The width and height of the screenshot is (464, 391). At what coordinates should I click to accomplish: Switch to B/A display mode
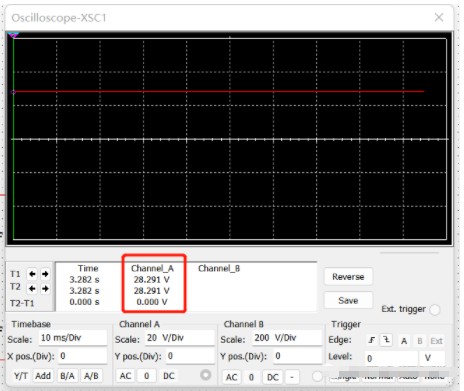(67, 376)
